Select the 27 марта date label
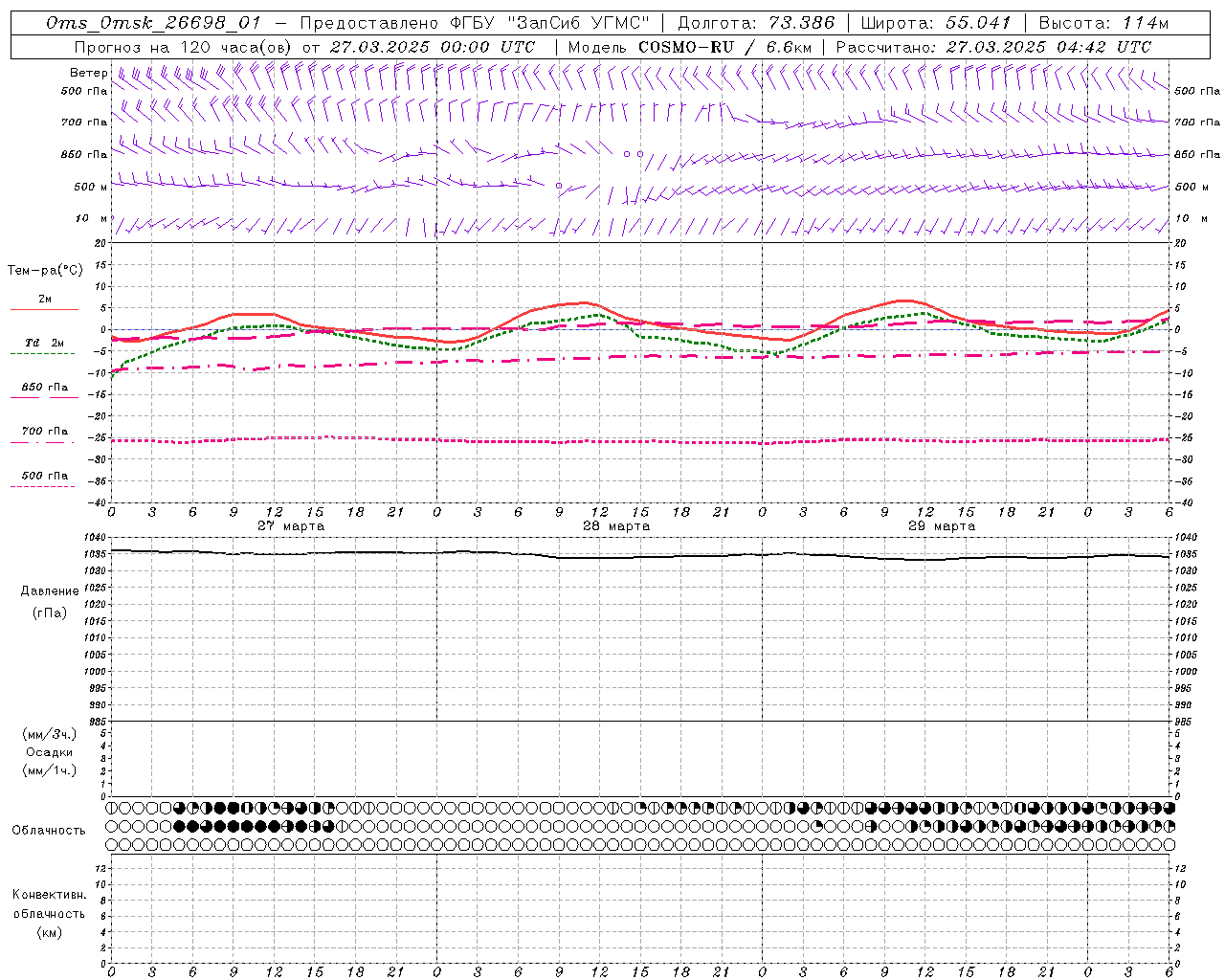This screenshot has height=980, width=1225. 291,526
